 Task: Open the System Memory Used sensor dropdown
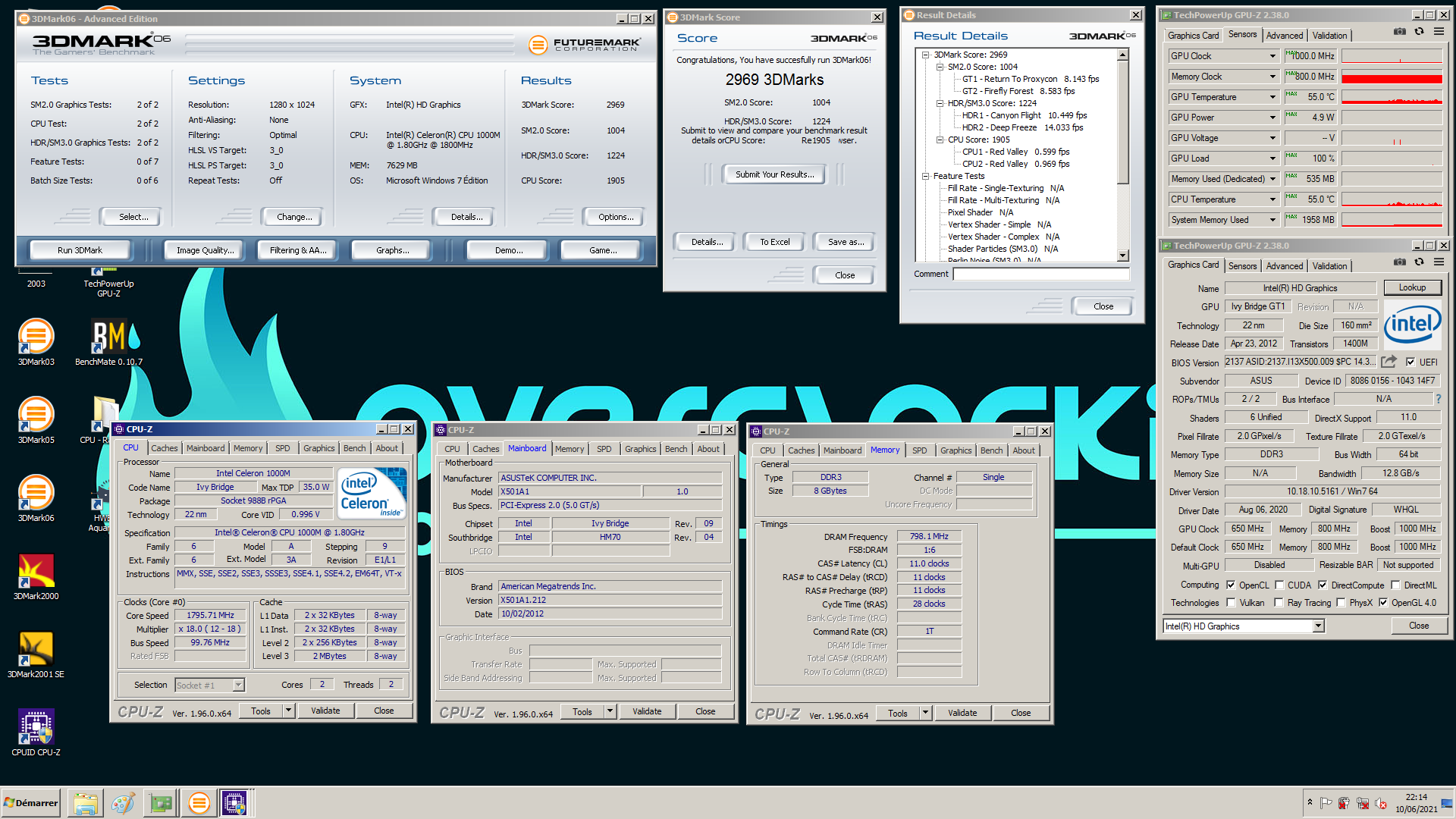pyautogui.click(x=1272, y=220)
